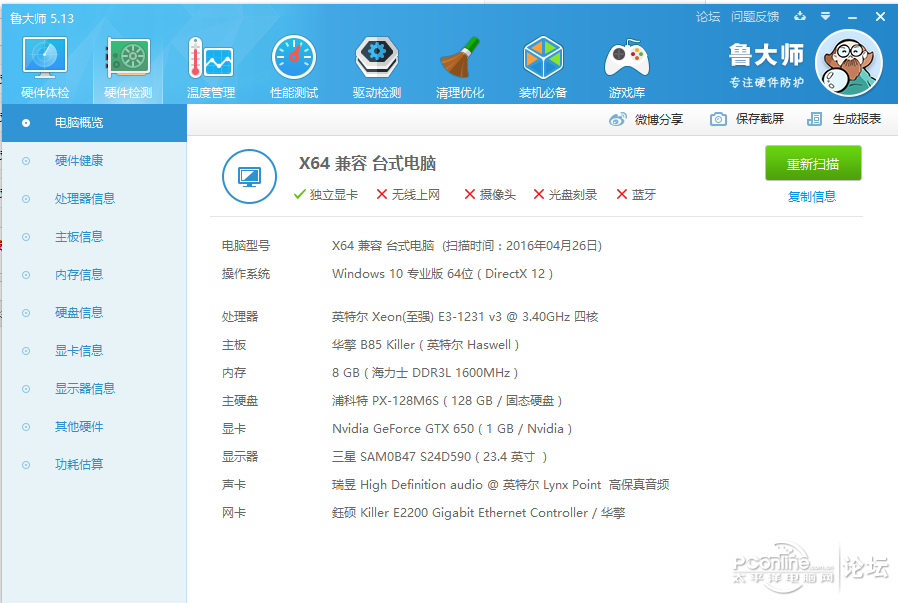Screen dimensions: 898x603
Task: Open the title bar dropdown menu arrow
Action: [x=825, y=17]
